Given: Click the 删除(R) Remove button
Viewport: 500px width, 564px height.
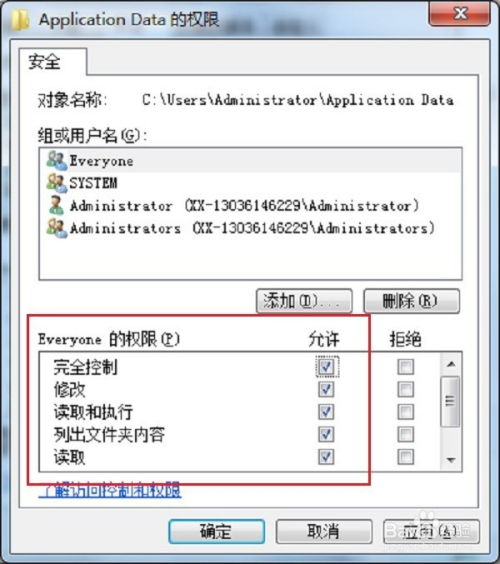Looking at the screenshot, I should pyautogui.click(x=412, y=301).
